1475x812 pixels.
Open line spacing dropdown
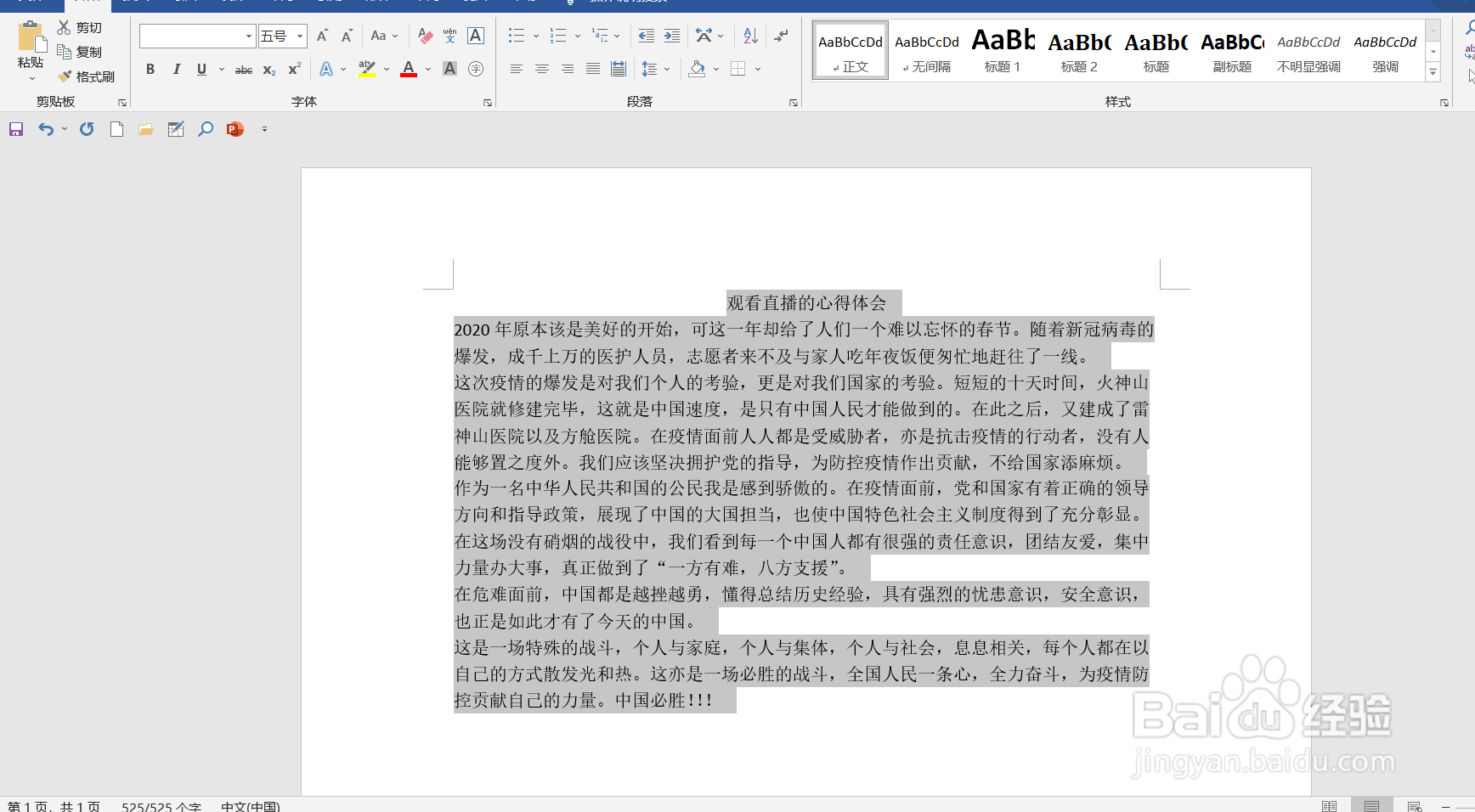click(x=667, y=69)
